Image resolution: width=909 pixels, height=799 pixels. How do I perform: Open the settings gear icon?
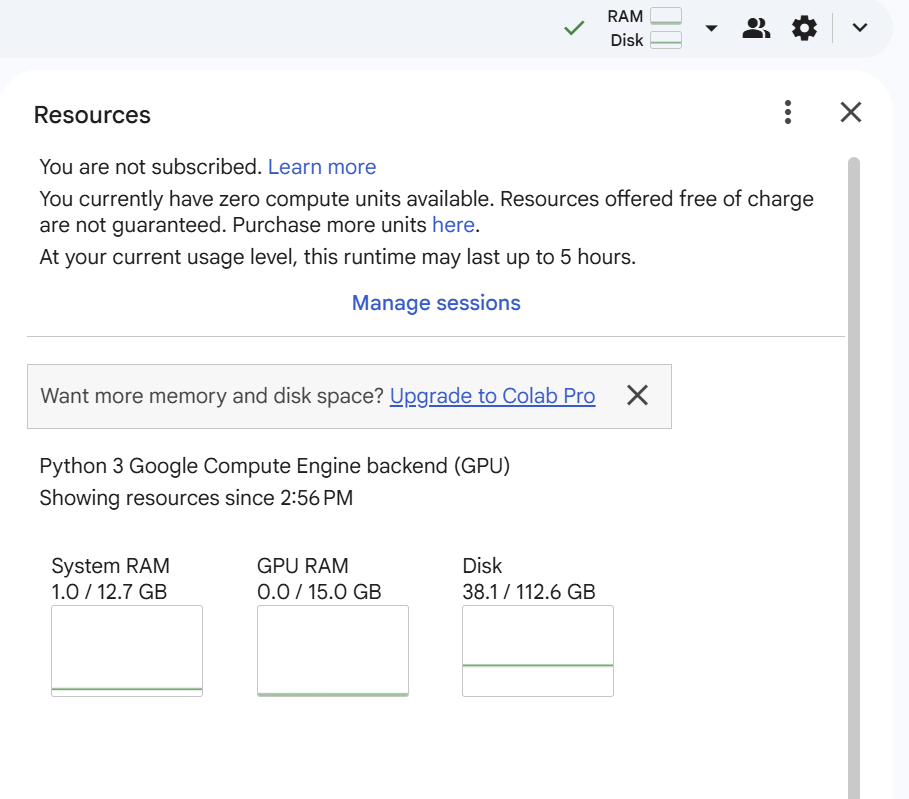804,28
